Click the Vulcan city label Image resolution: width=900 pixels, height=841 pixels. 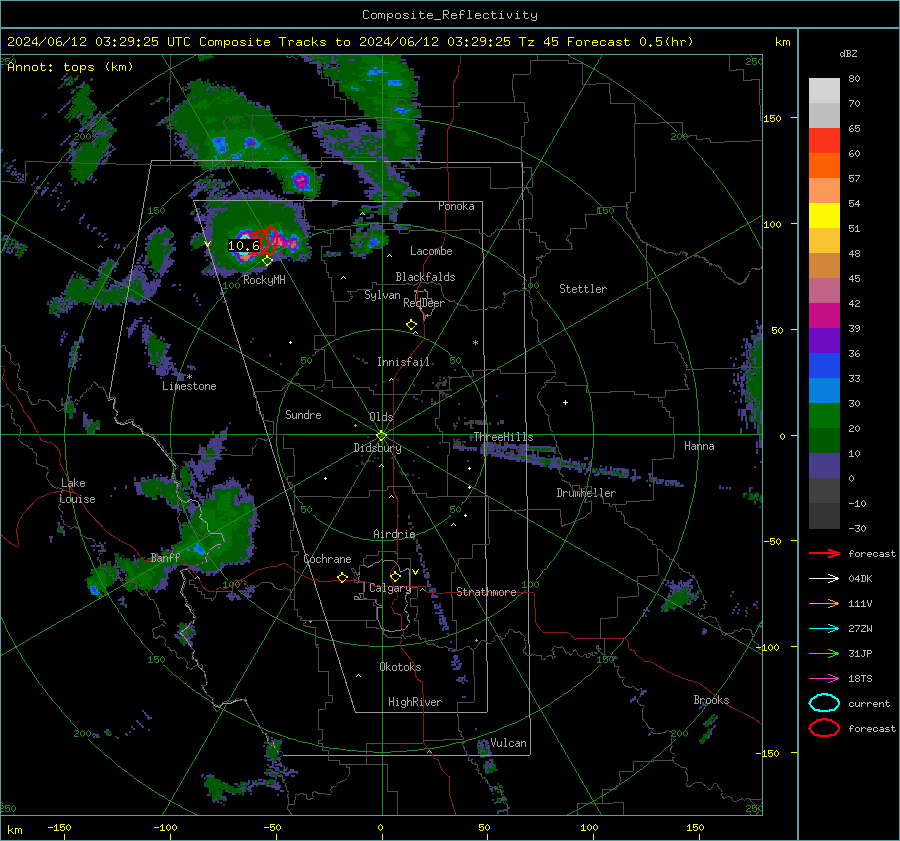tap(508, 743)
